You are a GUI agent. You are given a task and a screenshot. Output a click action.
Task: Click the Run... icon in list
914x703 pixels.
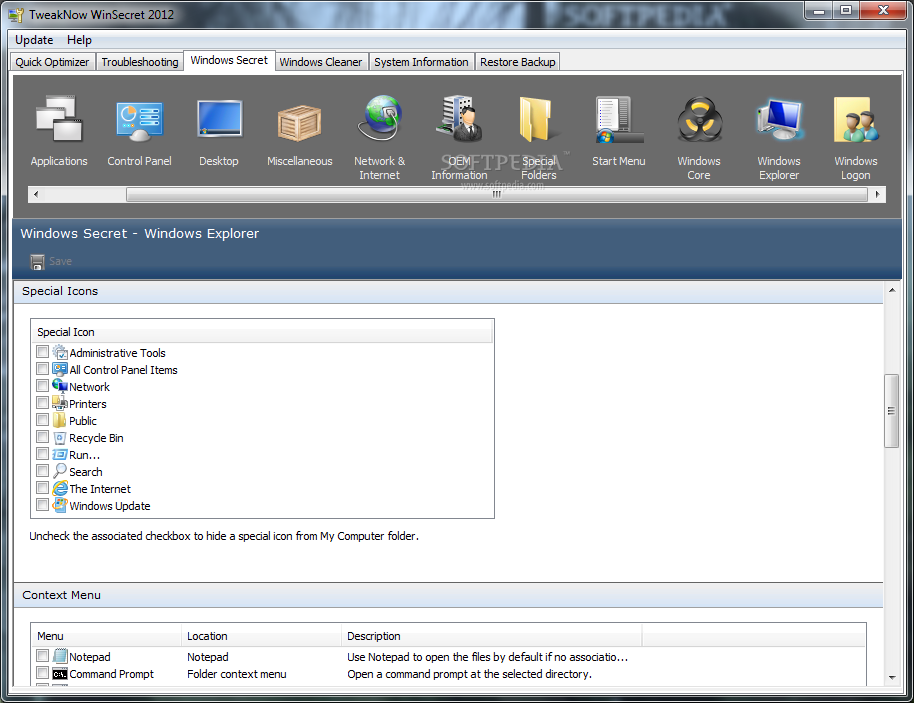59,454
